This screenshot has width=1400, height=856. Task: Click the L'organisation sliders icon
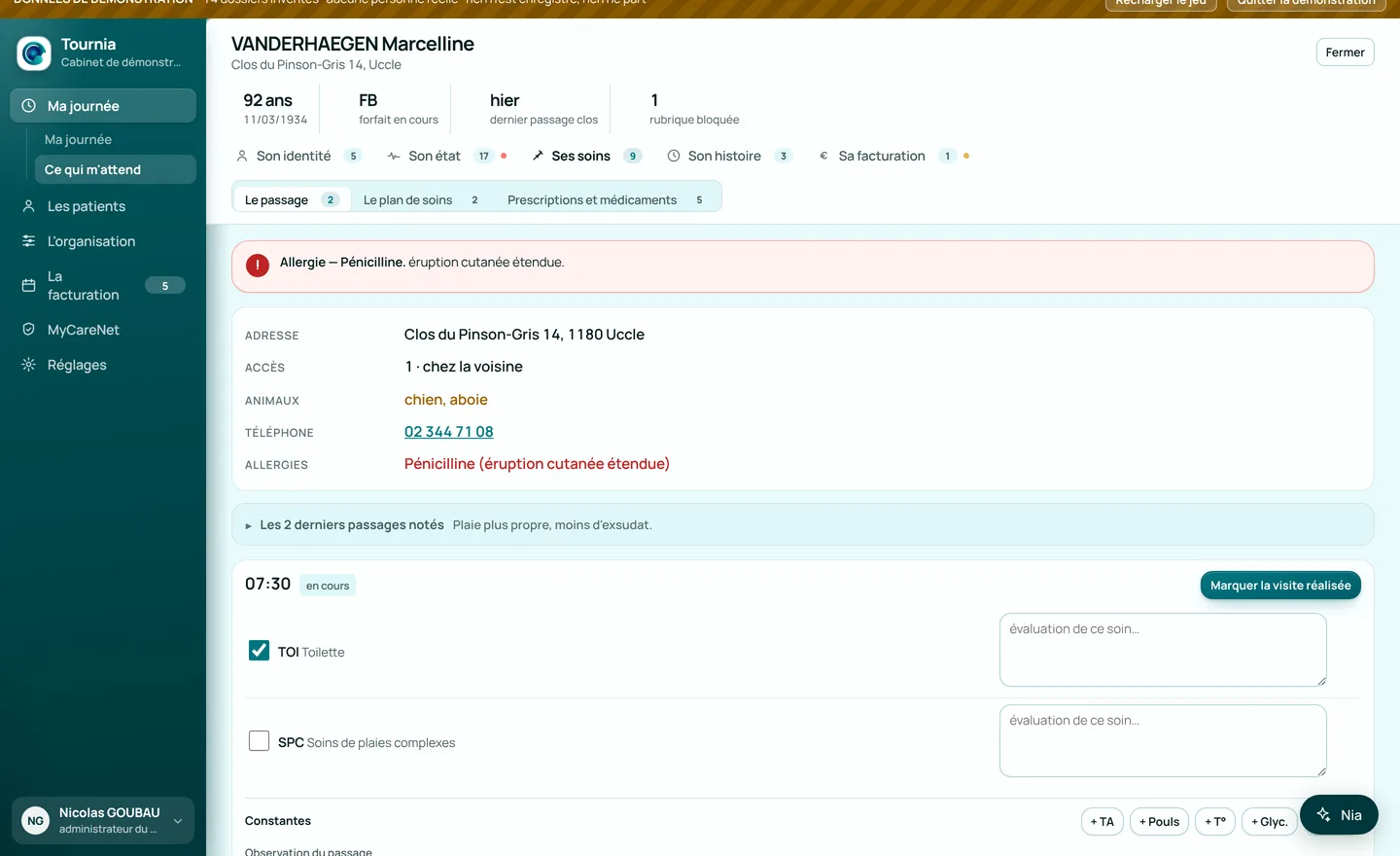pos(29,241)
